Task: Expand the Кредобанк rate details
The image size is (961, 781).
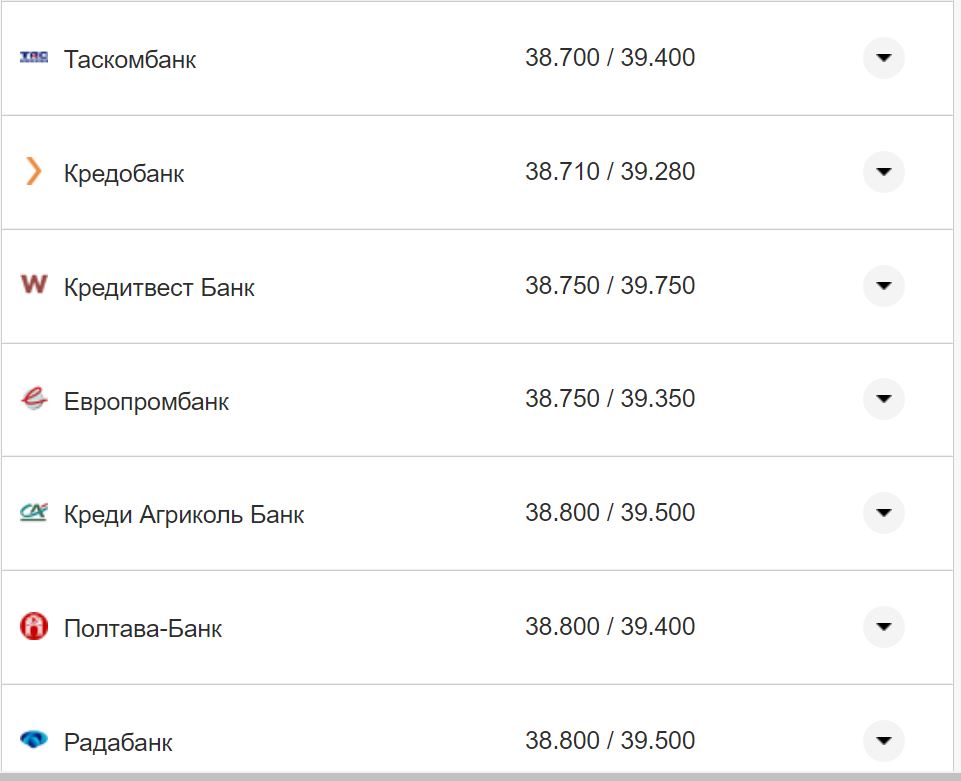Action: (883, 172)
